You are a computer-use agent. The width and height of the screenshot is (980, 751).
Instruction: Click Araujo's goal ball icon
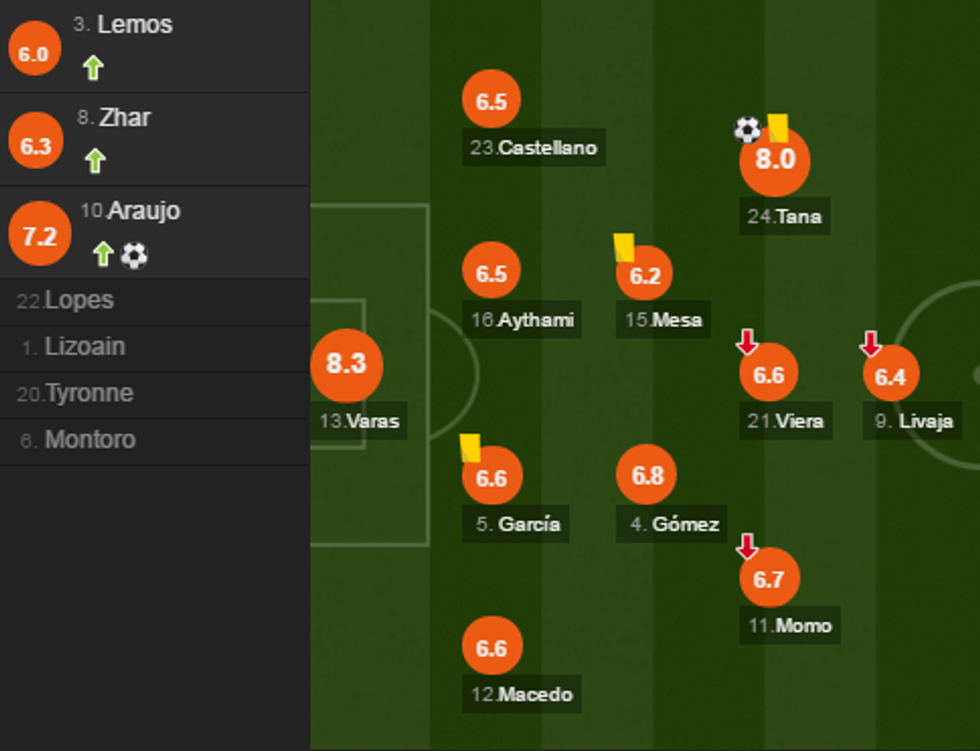[134, 255]
